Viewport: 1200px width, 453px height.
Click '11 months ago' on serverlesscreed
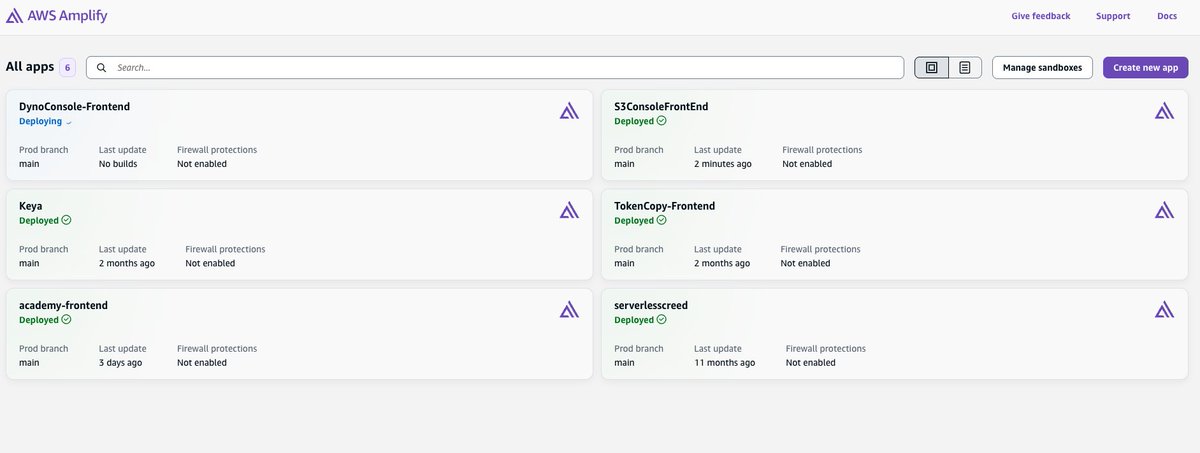coord(725,362)
